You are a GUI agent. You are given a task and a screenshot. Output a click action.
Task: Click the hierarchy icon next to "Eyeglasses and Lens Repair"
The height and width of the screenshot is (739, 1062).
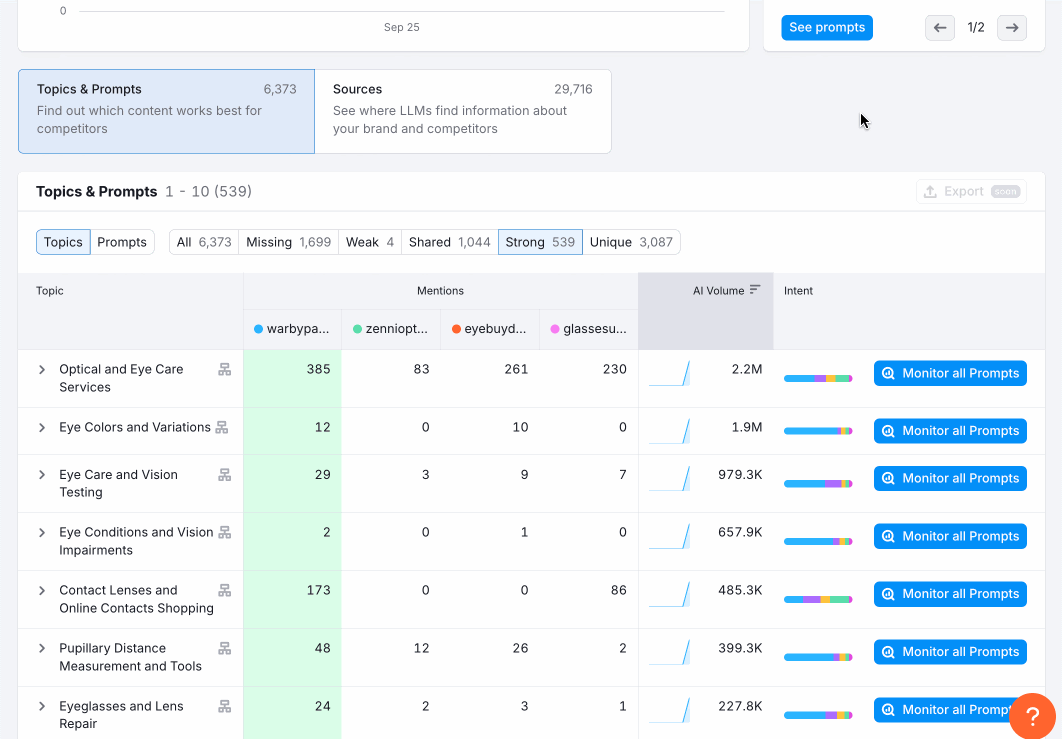tap(225, 706)
